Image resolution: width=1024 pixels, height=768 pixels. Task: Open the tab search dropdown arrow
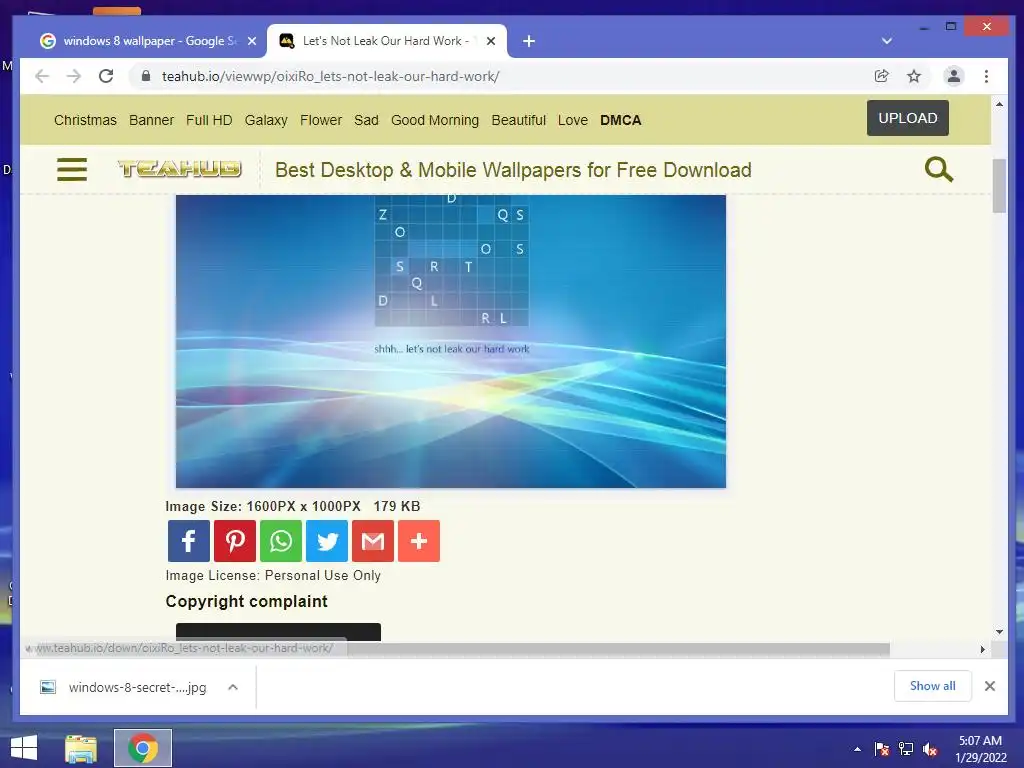click(x=886, y=41)
